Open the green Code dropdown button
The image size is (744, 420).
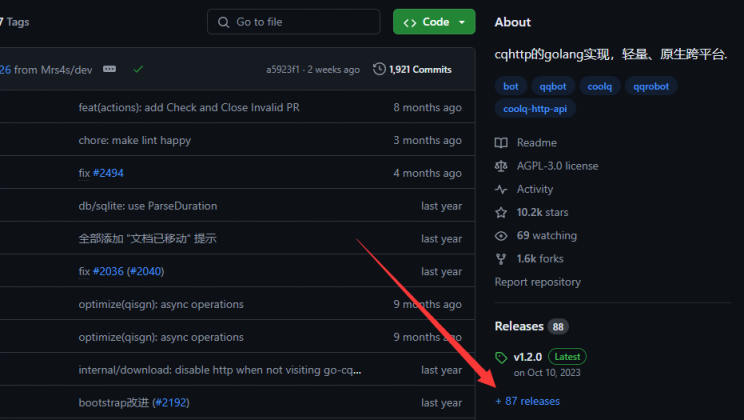[x=434, y=22]
